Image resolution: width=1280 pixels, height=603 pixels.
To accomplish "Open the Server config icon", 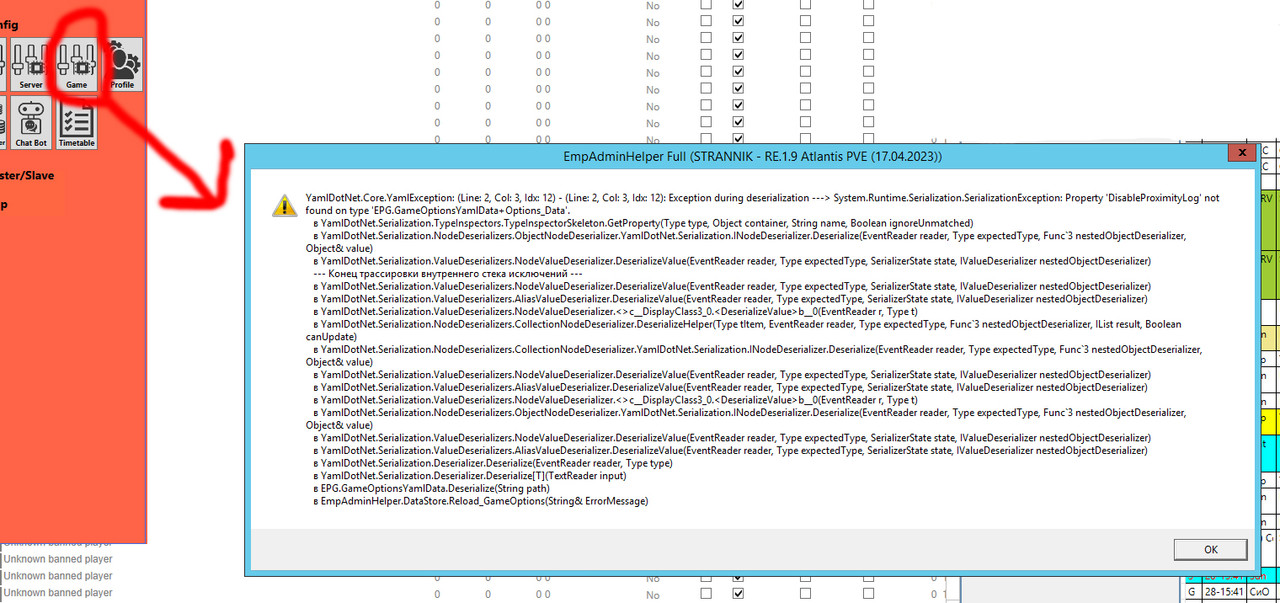I will [x=31, y=66].
